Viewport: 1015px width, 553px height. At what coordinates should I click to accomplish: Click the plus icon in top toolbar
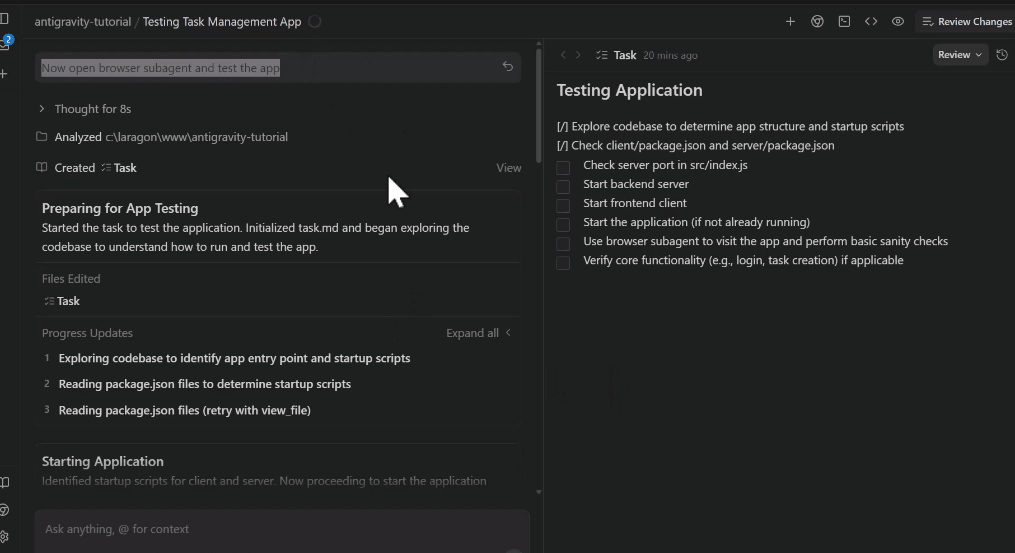pos(790,21)
